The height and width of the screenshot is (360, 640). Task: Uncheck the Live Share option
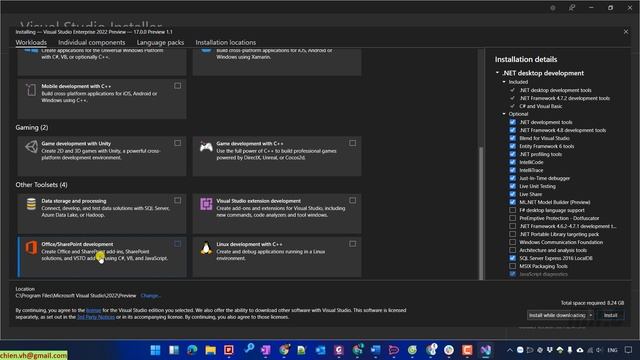(x=513, y=194)
